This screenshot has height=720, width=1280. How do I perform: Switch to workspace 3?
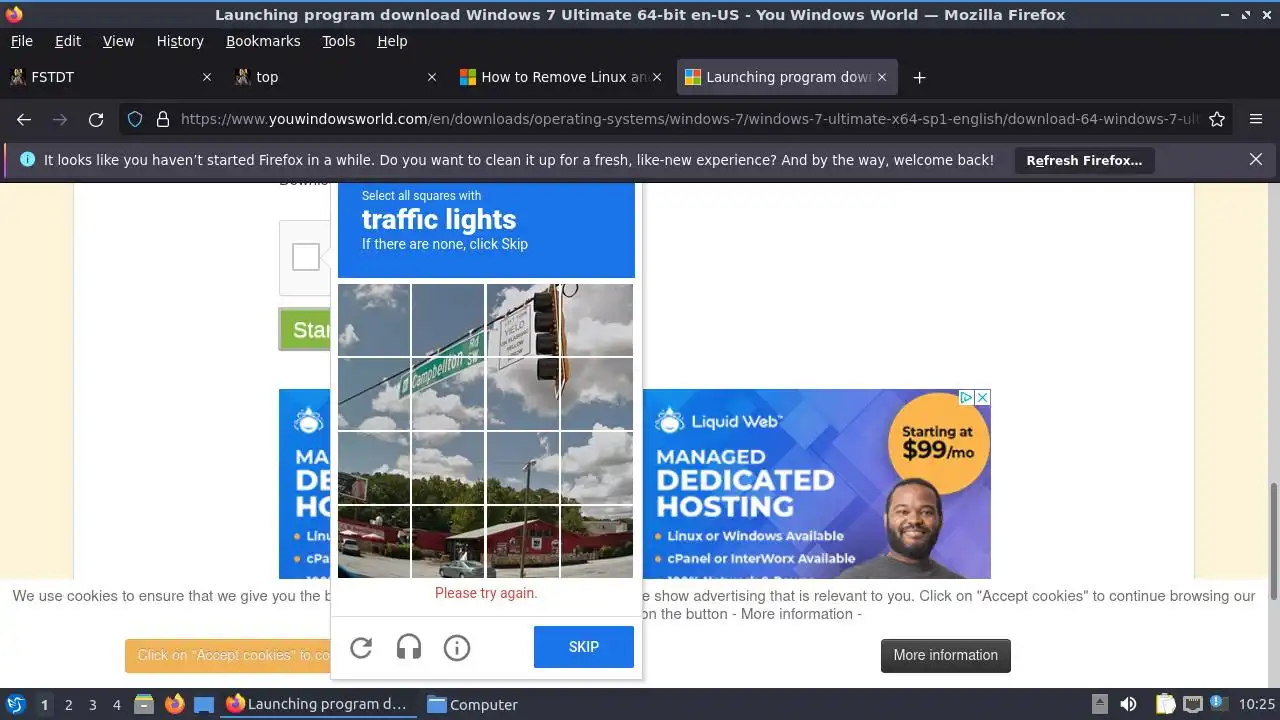pos(92,705)
